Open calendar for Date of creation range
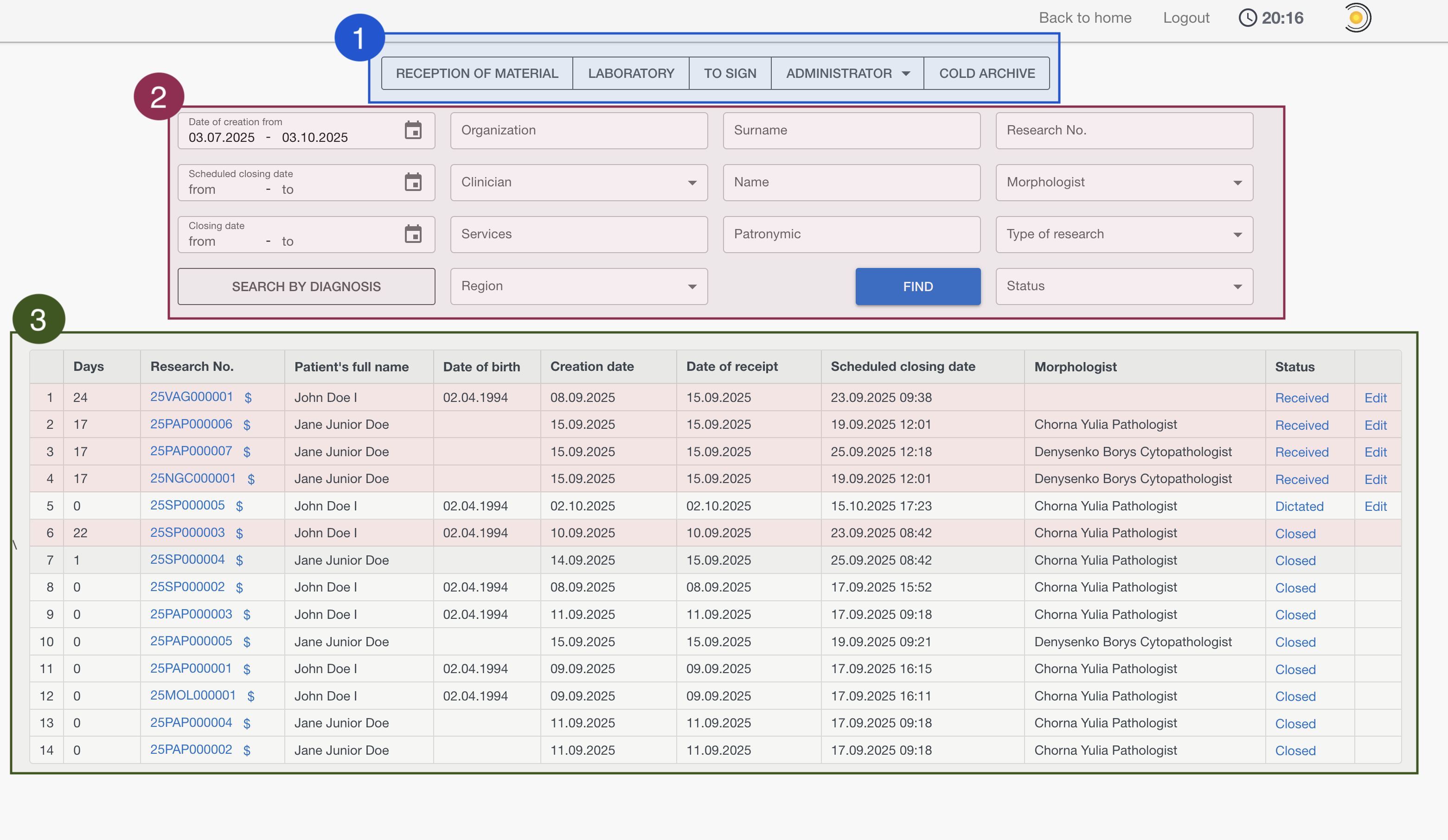This screenshot has height=840, width=1448. pyautogui.click(x=413, y=130)
